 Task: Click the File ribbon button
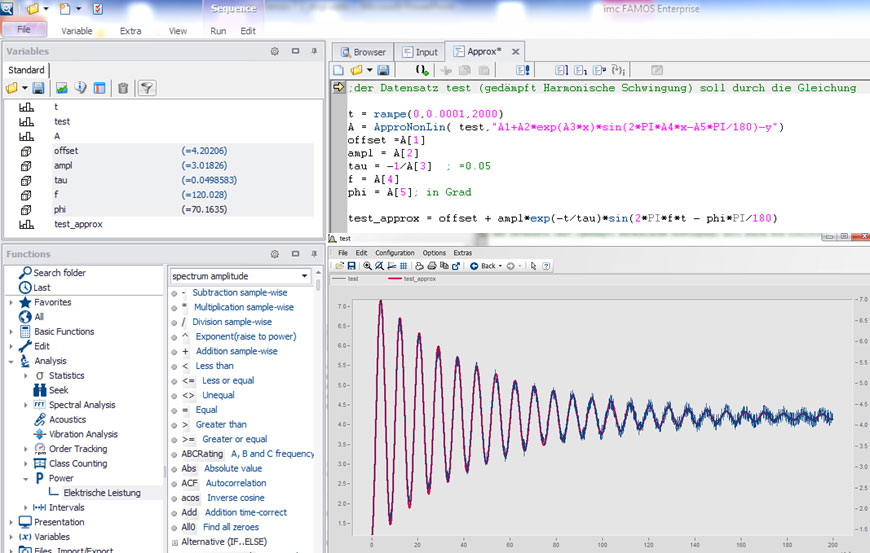(23, 30)
